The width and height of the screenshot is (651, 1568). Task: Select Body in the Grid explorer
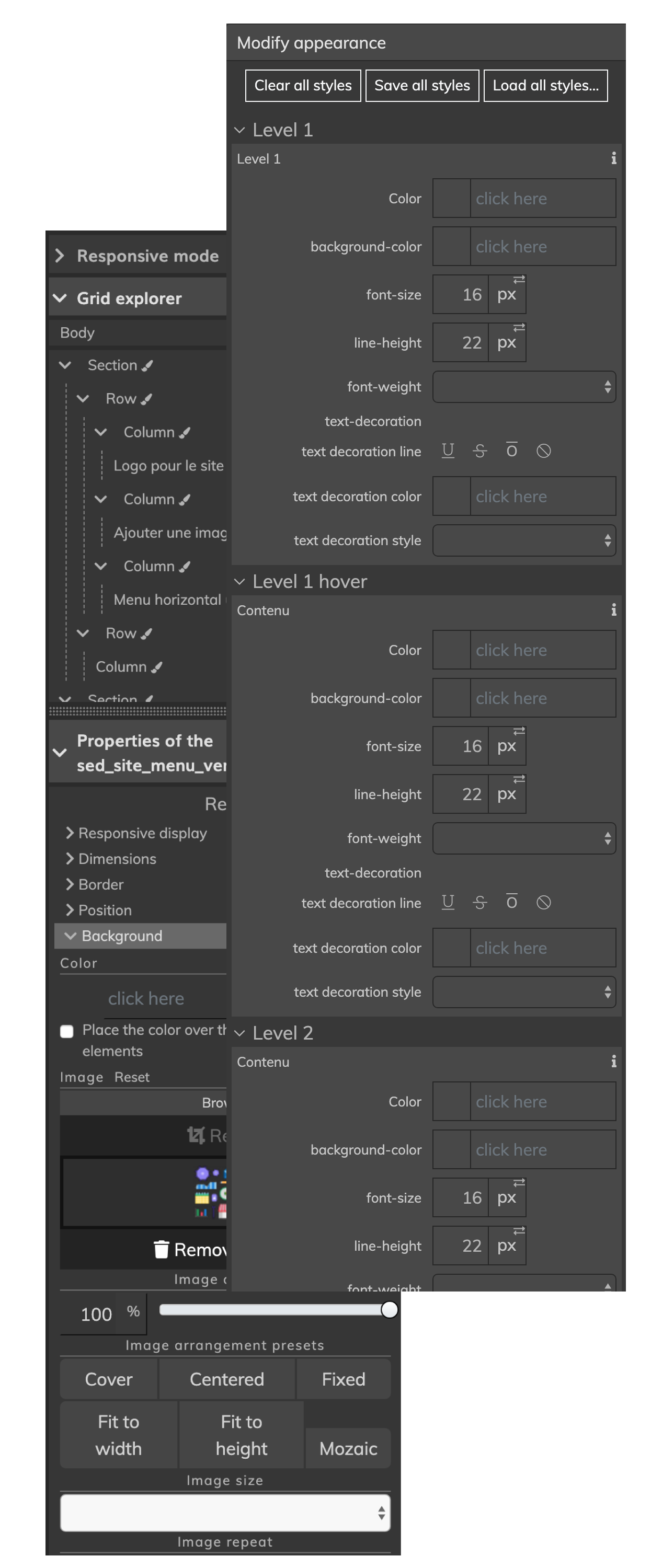point(77,332)
